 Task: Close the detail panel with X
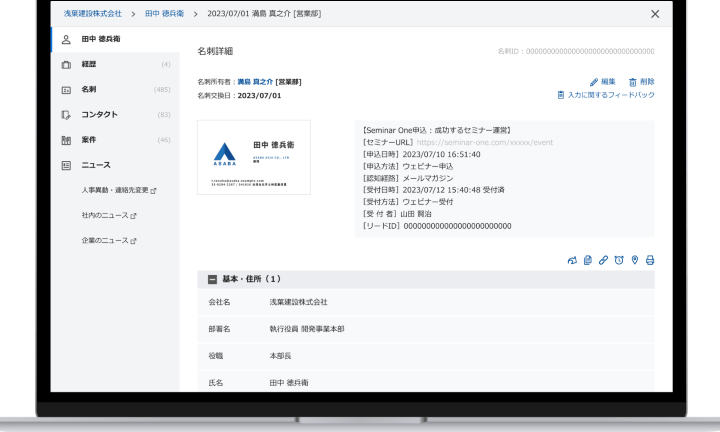tap(655, 14)
